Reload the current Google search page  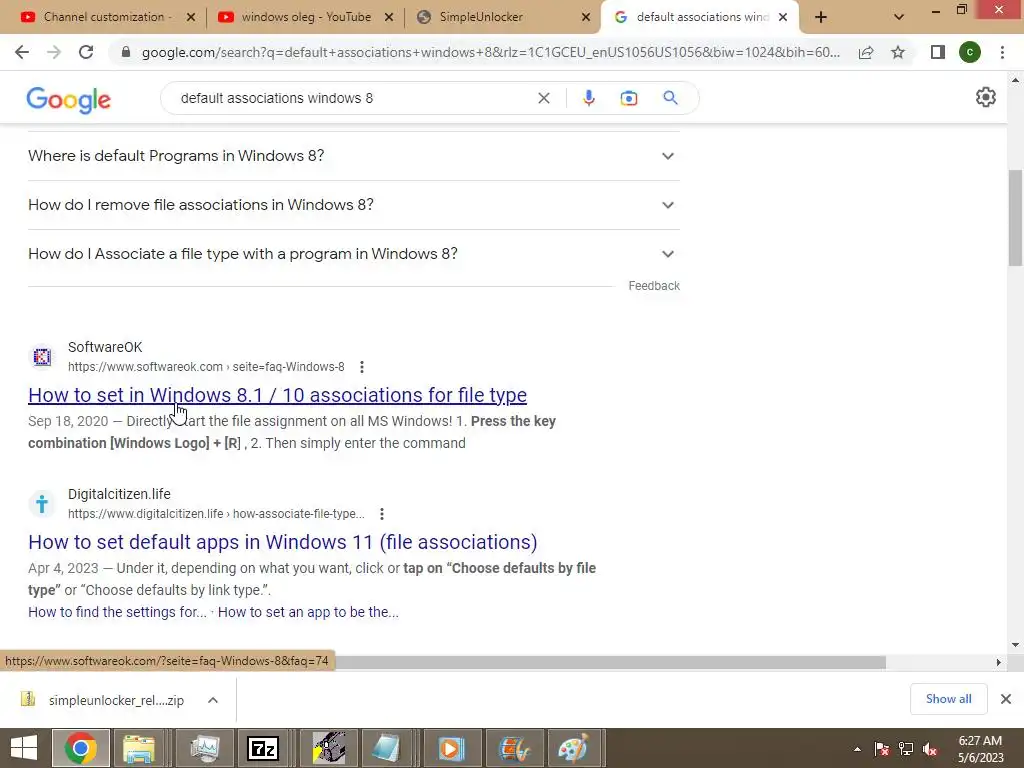click(86, 52)
